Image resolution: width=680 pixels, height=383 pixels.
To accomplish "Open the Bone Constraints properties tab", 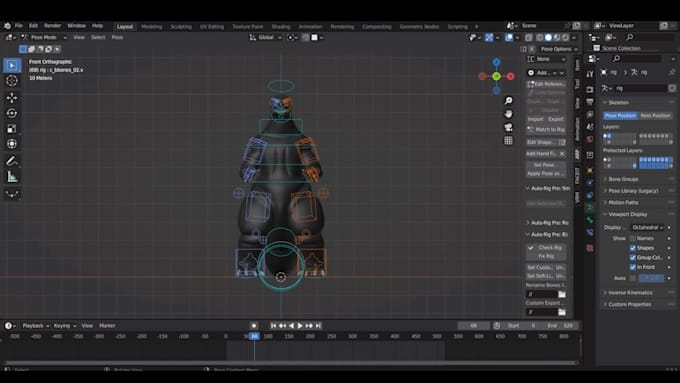I will [590, 232].
